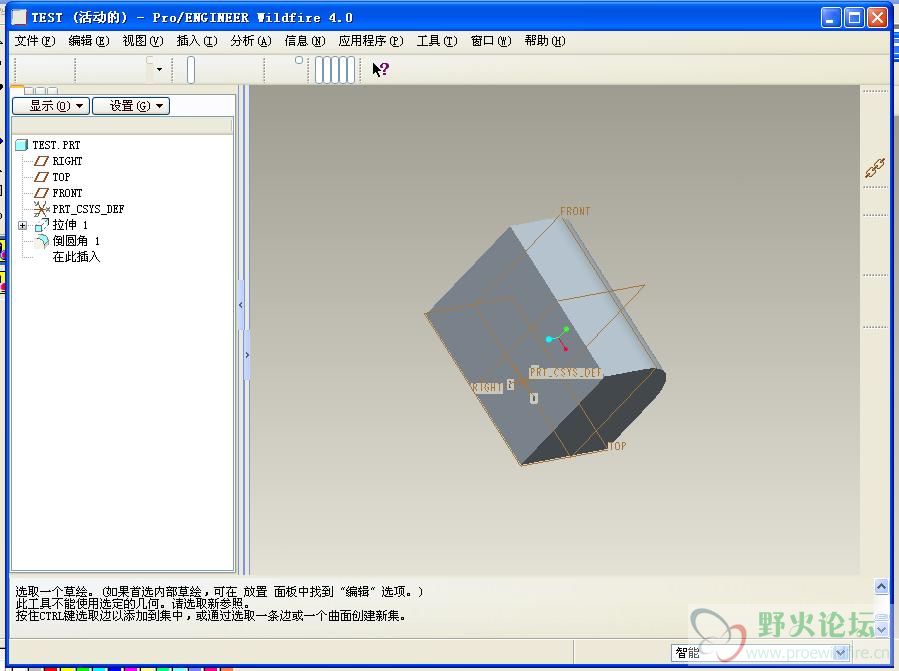
Task: Click the right-pointing sash arrow beside navigator
Action: click(247, 355)
